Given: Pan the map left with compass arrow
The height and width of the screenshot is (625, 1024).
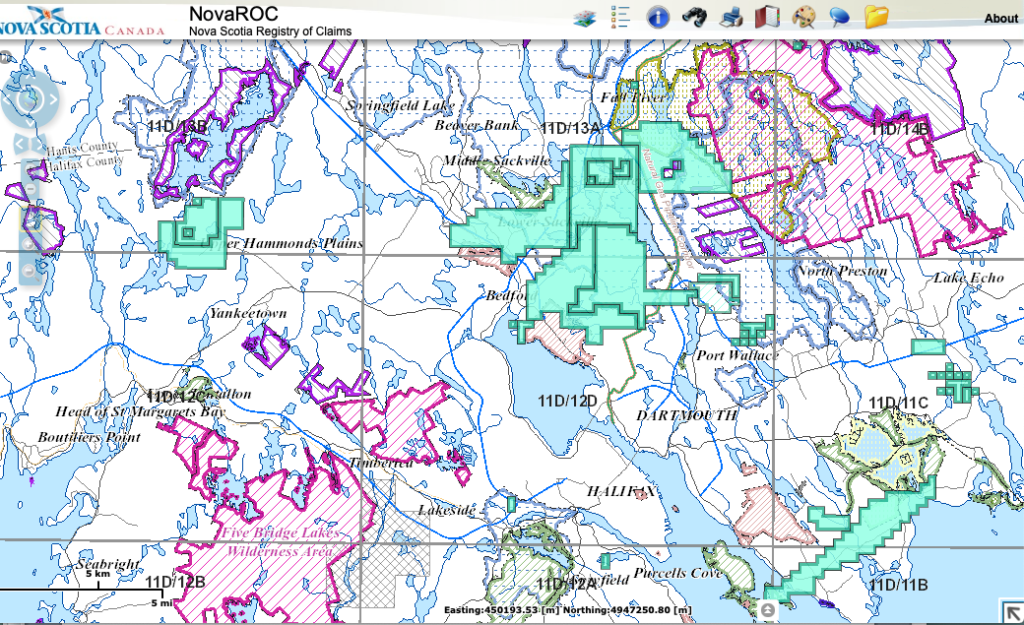Looking at the screenshot, I should click(x=7, y=99).
